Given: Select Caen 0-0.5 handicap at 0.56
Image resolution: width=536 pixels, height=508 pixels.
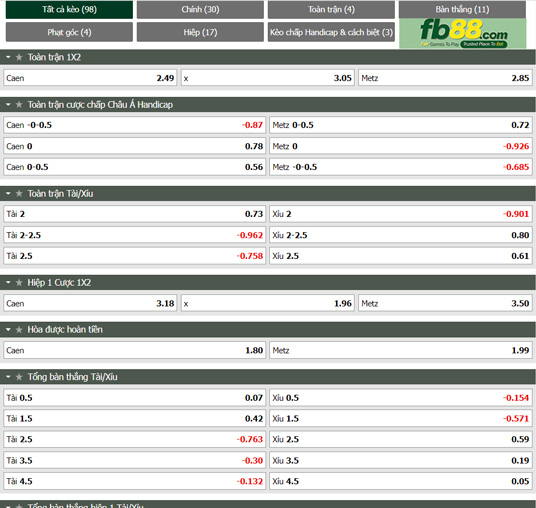Looking at the screenshot, I should tap(135, 167).
